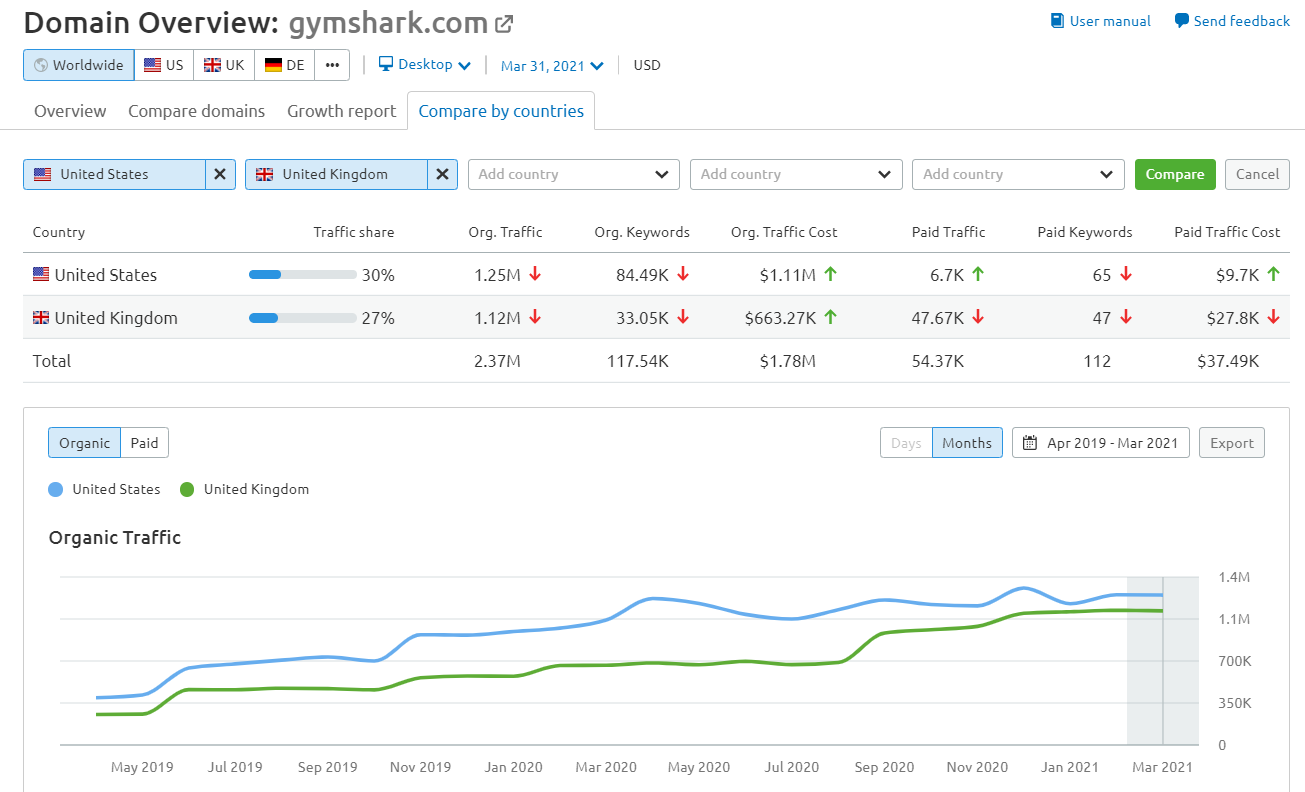Image resolution: width=1305 pixels, height=792 pixels.
Task: Click the Desktop monitor icon
Action: pyautogui.click(x=386, y=64)
